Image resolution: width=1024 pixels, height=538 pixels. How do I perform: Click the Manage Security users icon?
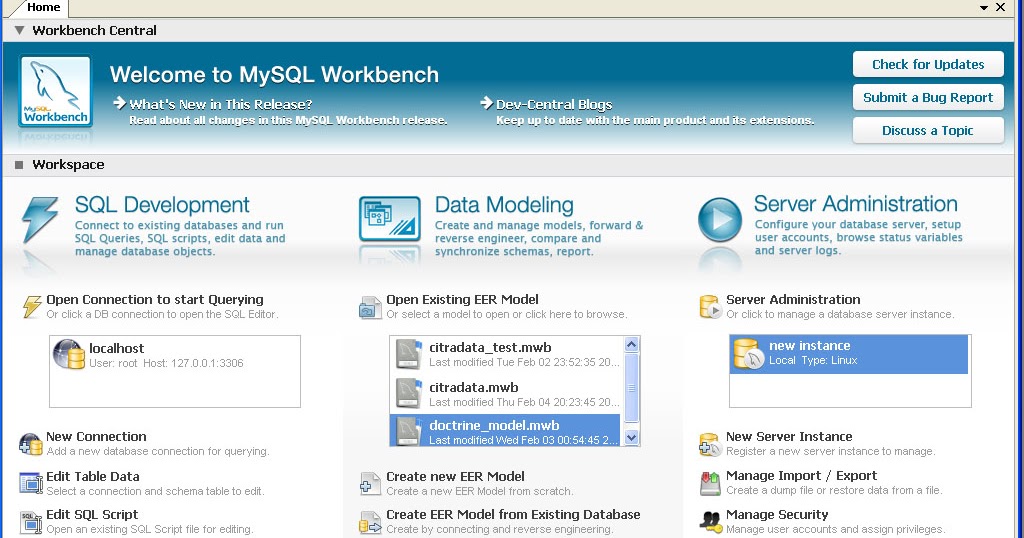pos(710,521)
